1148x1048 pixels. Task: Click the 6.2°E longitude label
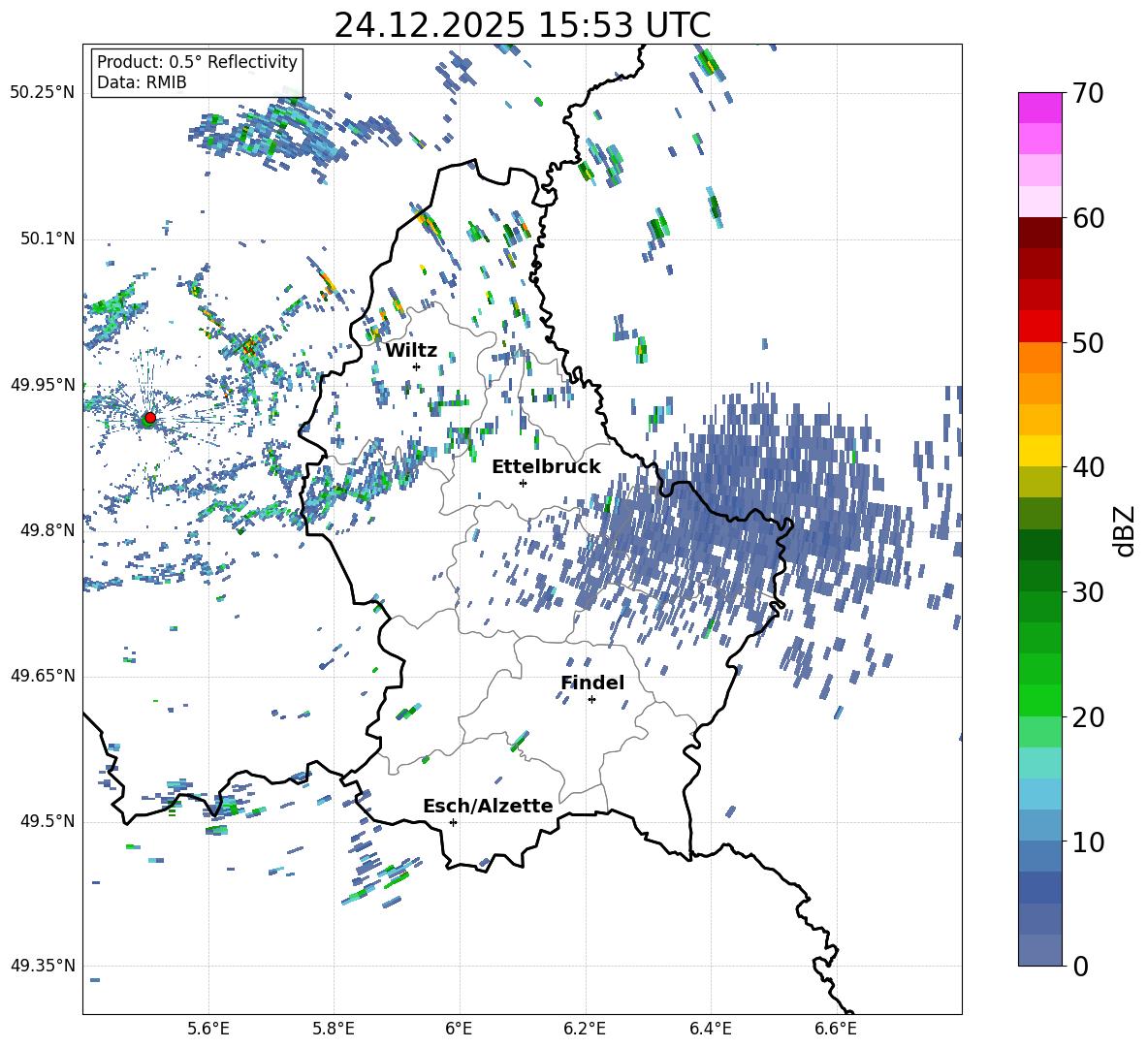click(586, 1030)
